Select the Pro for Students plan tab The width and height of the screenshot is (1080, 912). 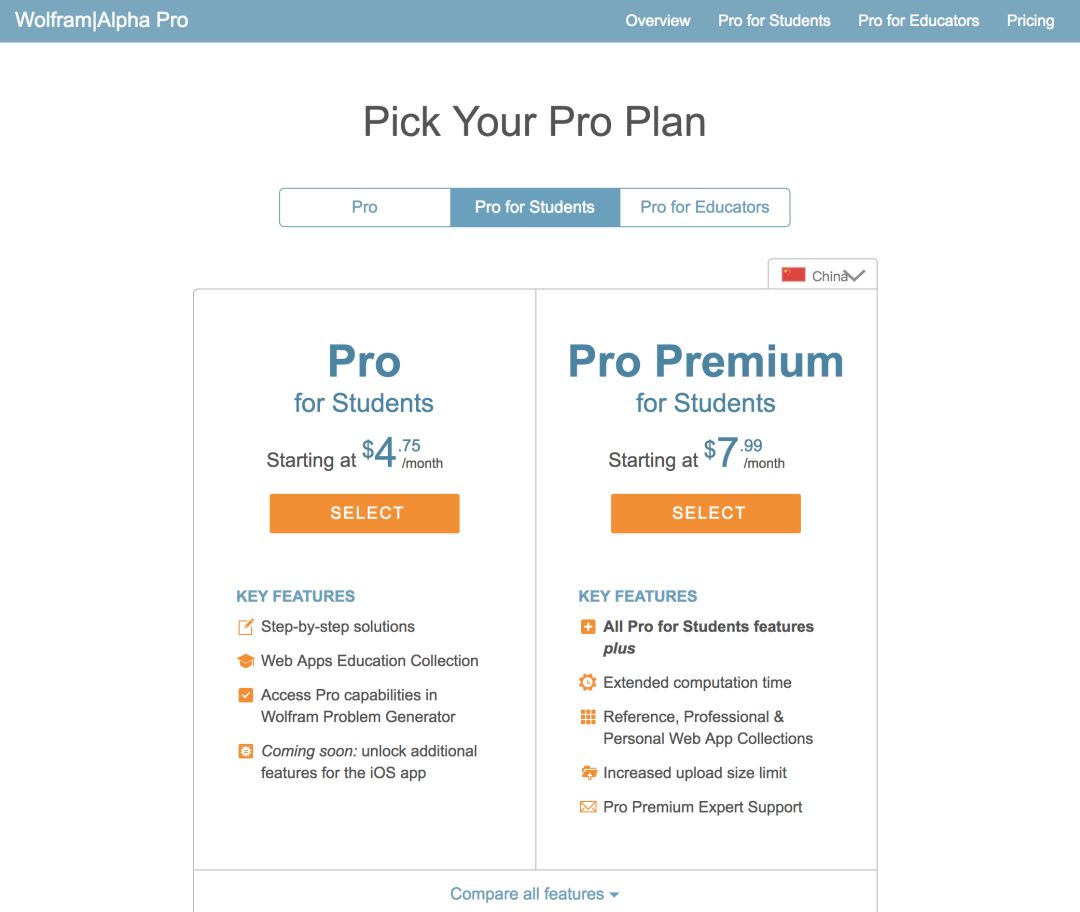pyautogui.click(x=534, y=207)
